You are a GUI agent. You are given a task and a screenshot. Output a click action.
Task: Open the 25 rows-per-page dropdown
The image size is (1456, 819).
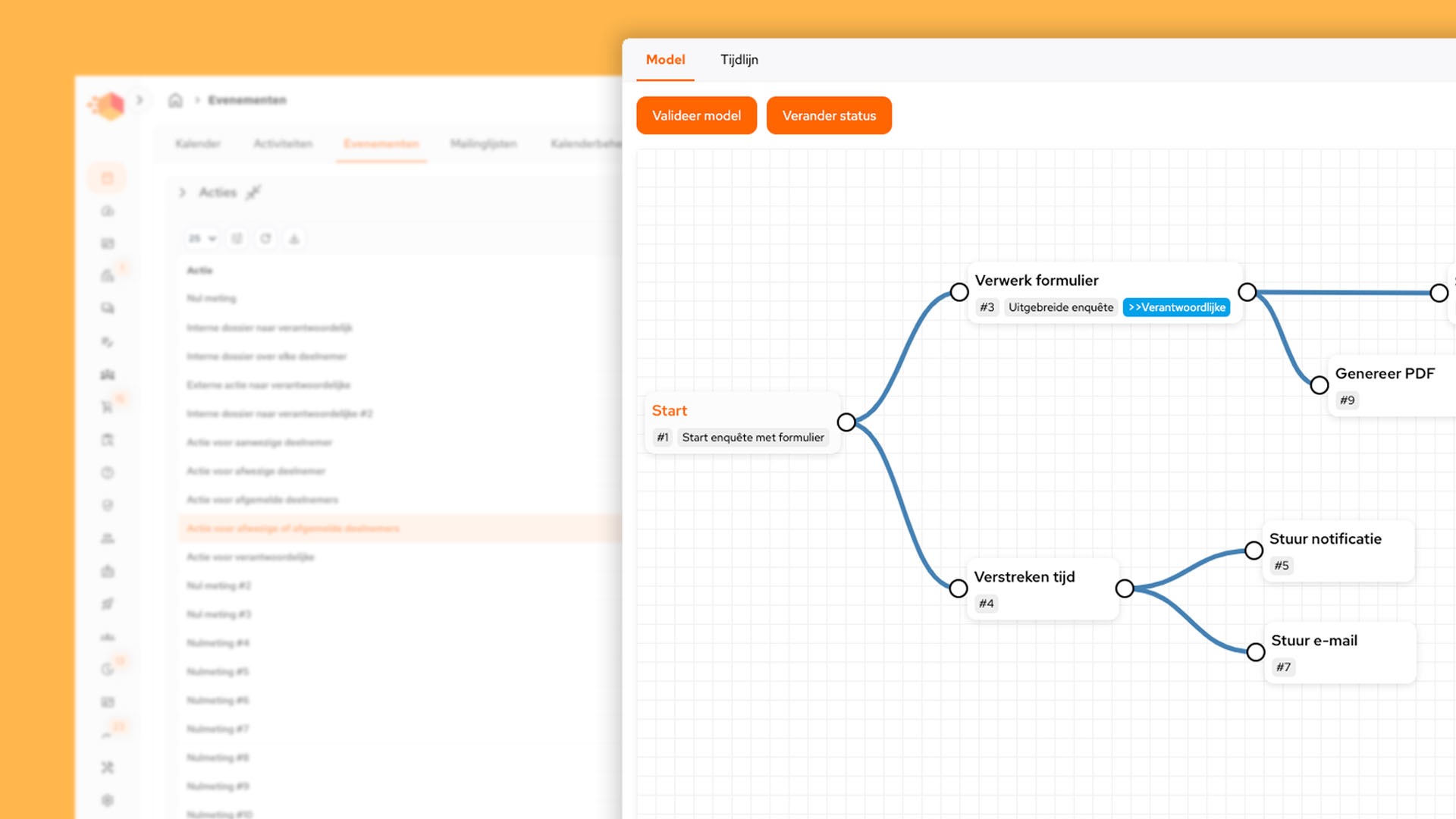click(202, 239)
